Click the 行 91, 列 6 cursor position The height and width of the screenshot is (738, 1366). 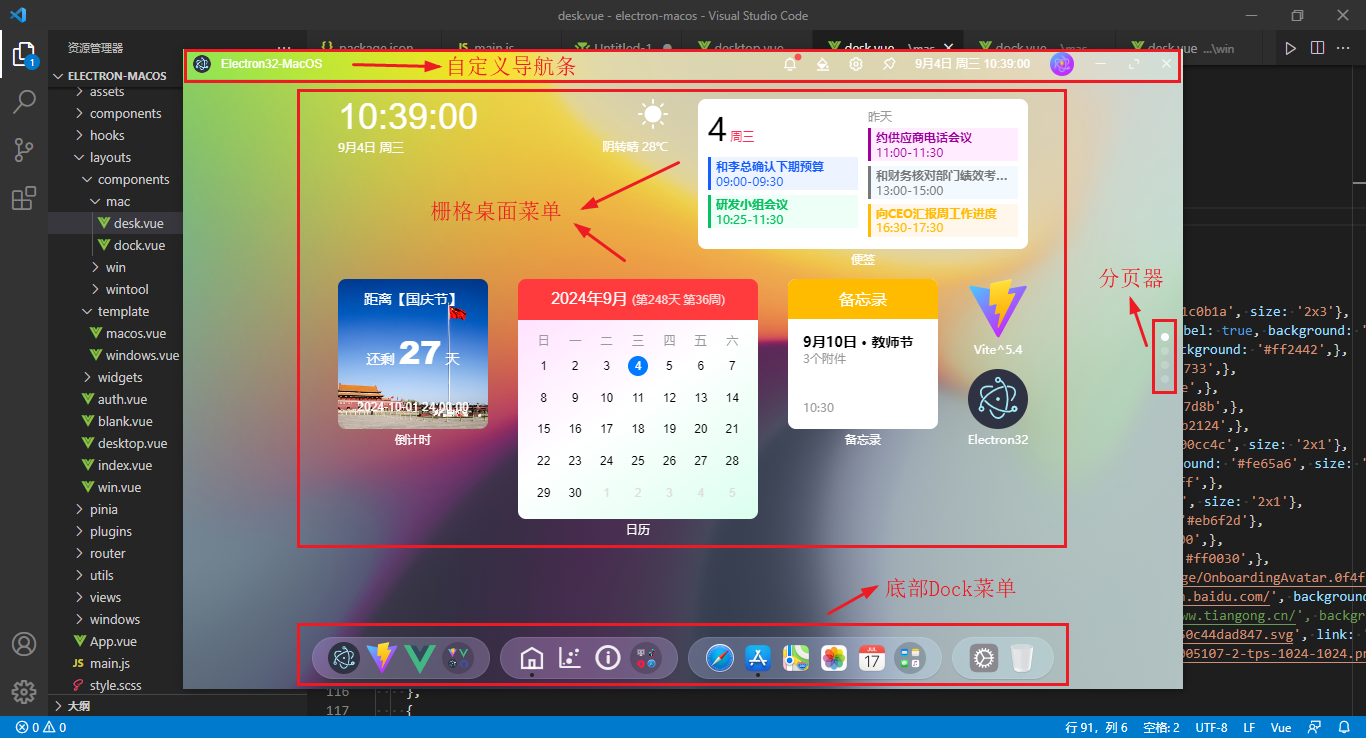tap(1097, 727)
